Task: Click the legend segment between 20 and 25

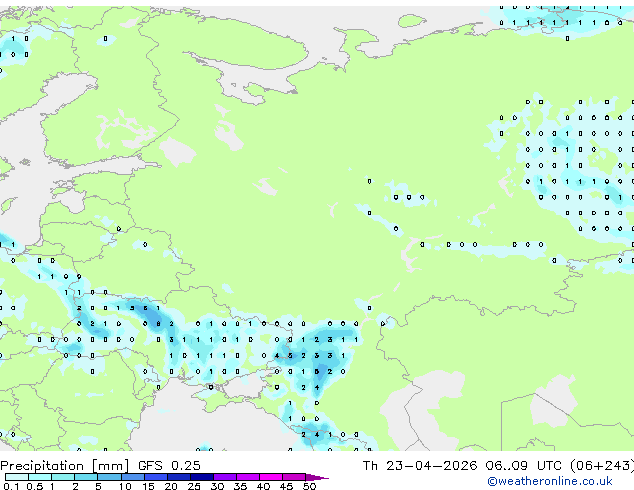Action: click(x=178, y=477)
